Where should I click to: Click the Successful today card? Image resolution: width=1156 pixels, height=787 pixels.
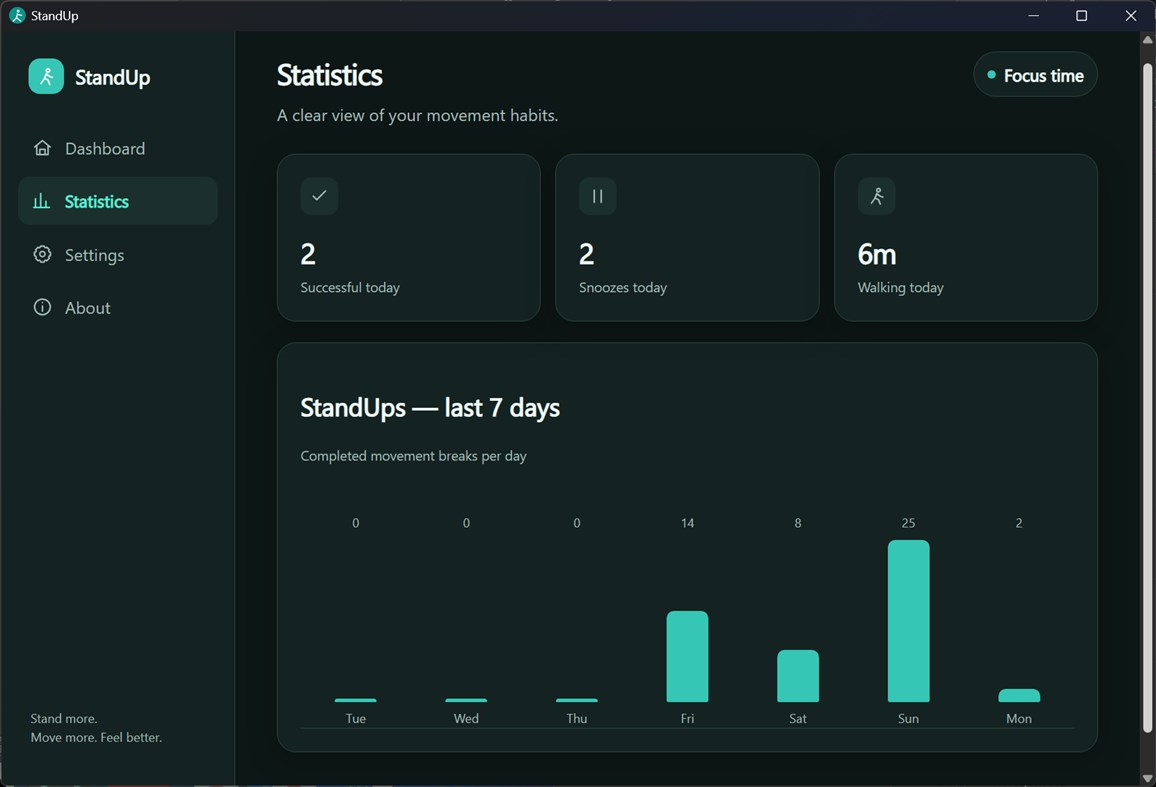[408, 238]
